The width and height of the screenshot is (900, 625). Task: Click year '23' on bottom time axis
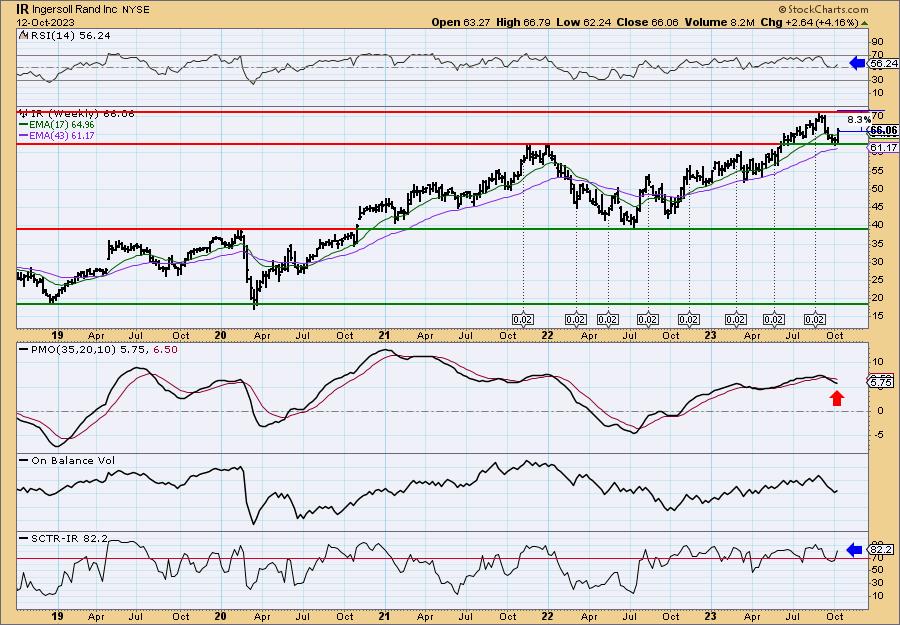pos(711,616)
